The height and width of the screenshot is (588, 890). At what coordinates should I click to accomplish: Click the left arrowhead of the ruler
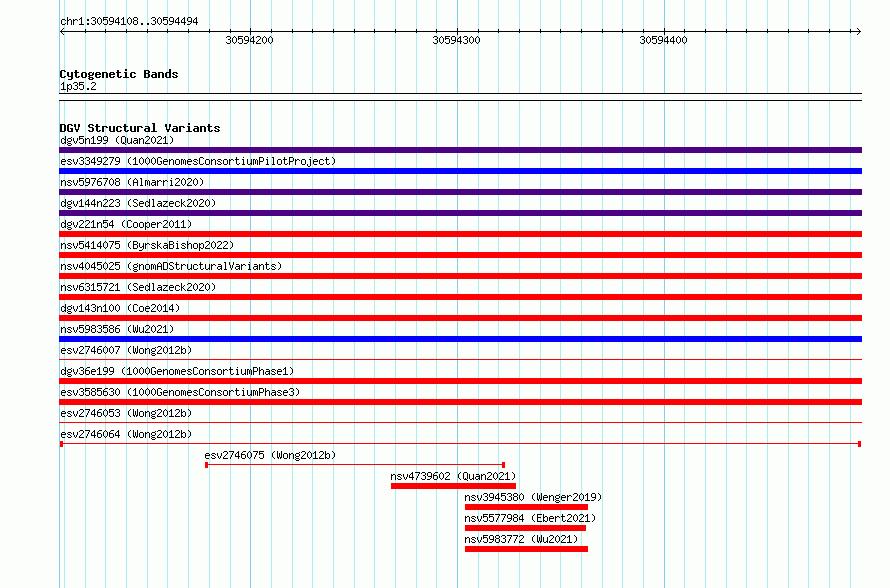(62, 31)
